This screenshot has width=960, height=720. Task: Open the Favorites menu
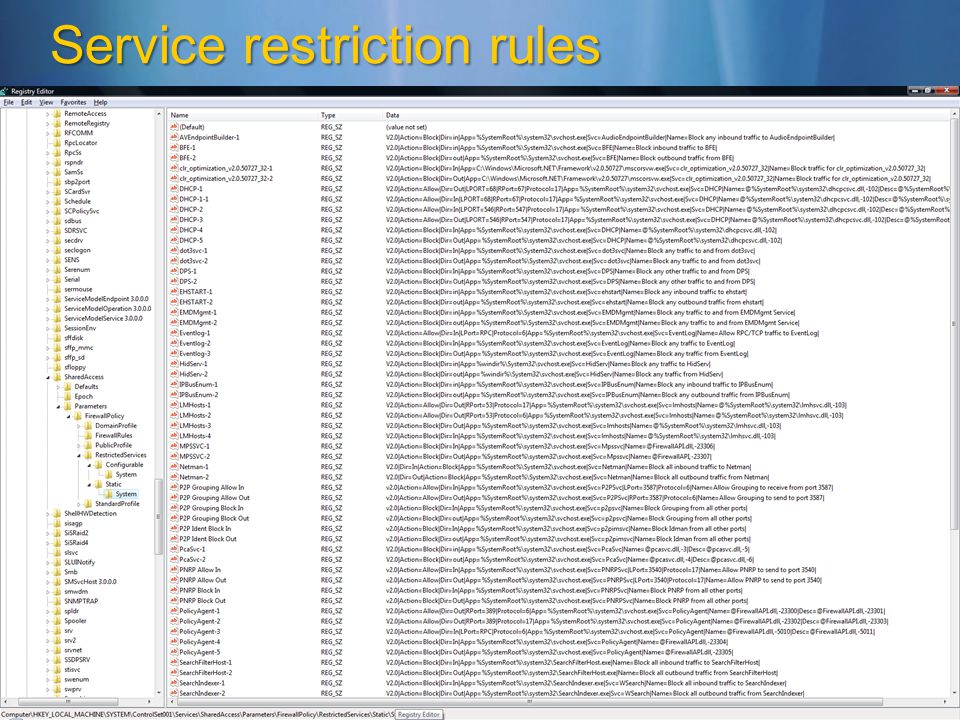[73, 102]
